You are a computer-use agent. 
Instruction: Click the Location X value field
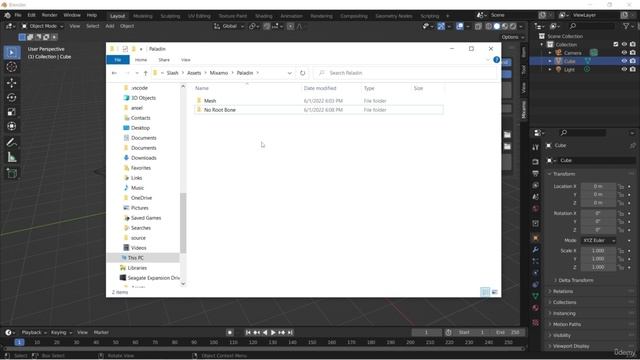598,187
